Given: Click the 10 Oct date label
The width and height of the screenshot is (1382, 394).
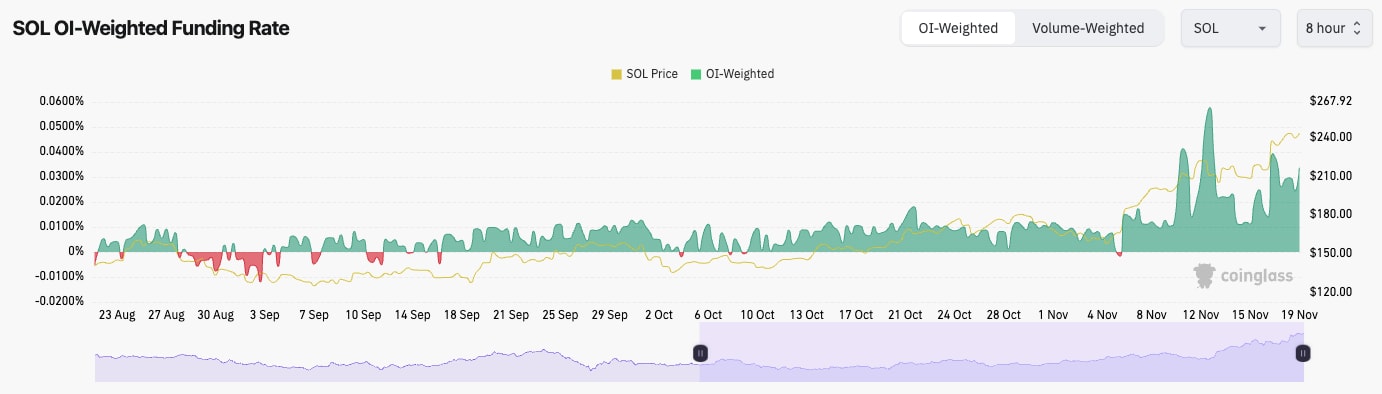Looking at the screenshot, I should click(757, 314).
